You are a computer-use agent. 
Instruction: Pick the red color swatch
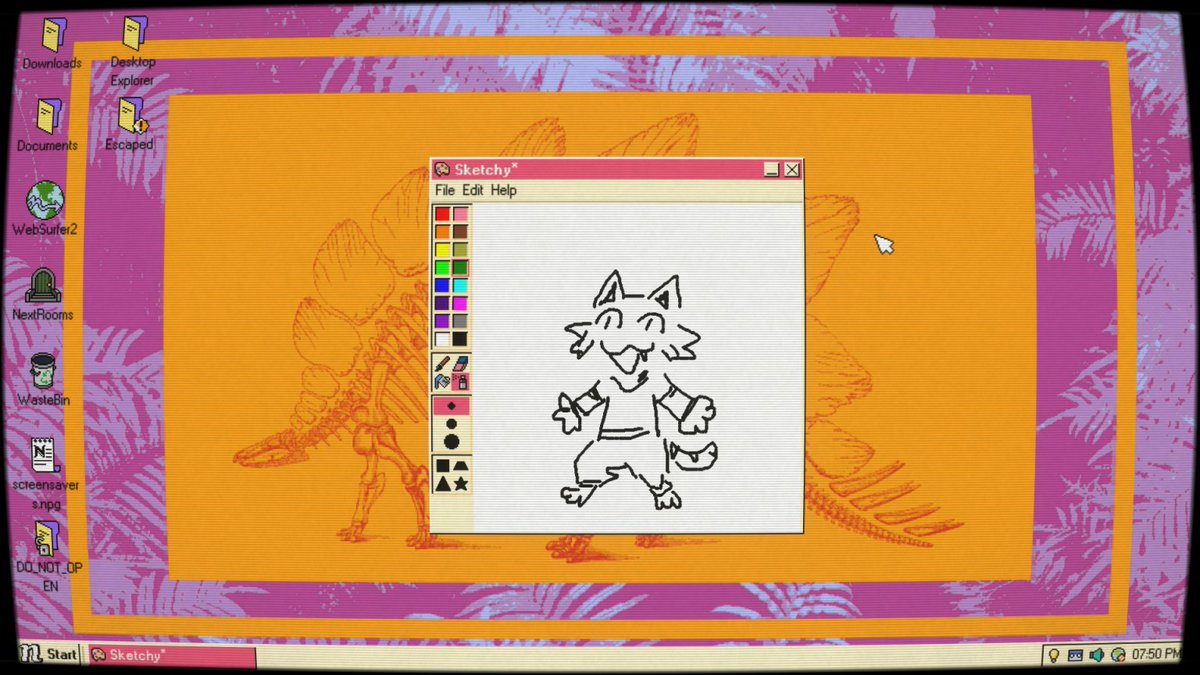(x=442, y=214)
